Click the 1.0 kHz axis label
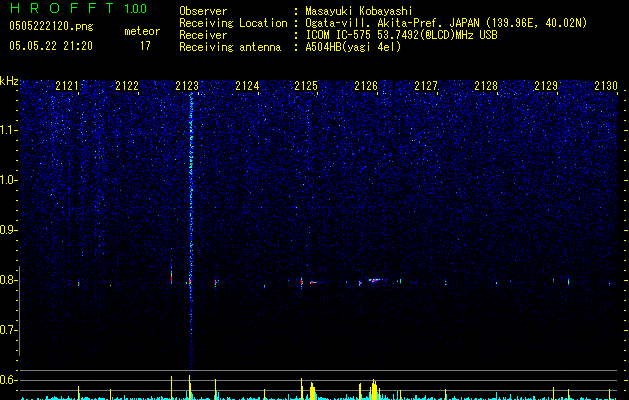The height and width of the screenshot is (400, 629). coord(8,180)
